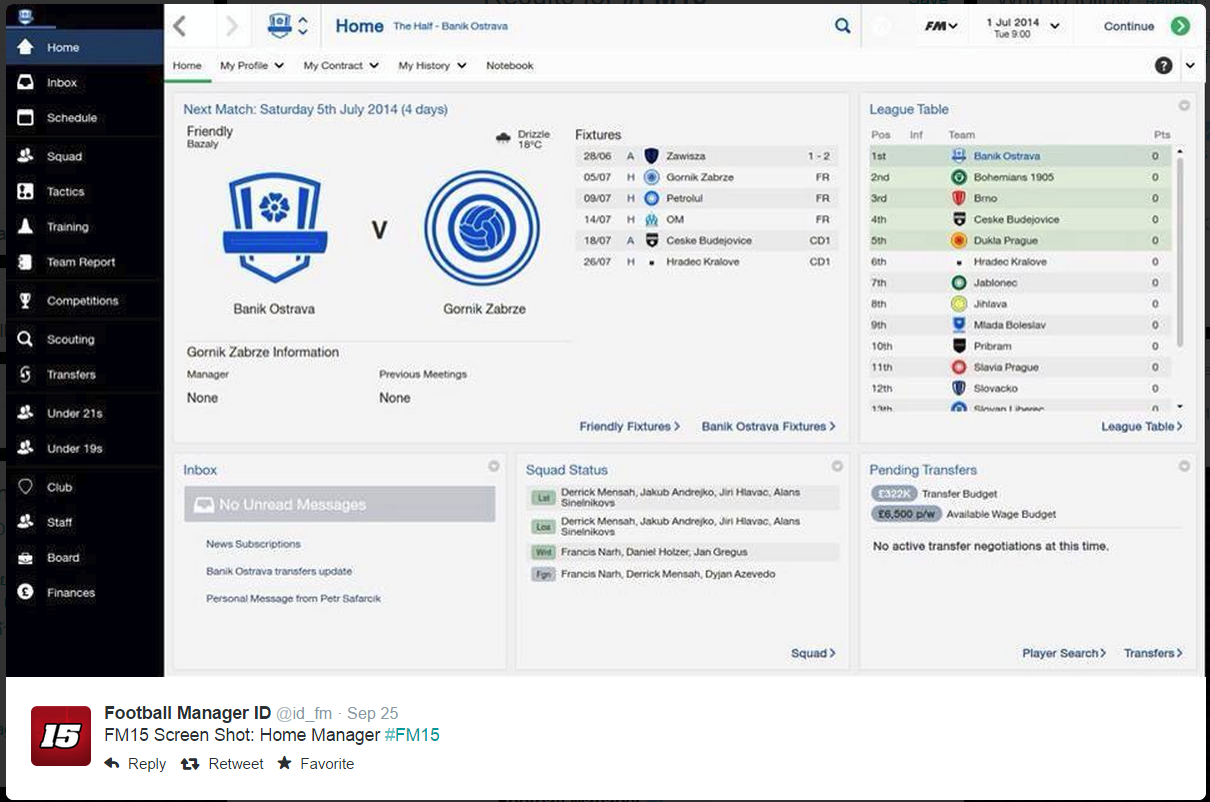Click the £322K transfer budget badge

pyautogui.click(x=893, y=494)
